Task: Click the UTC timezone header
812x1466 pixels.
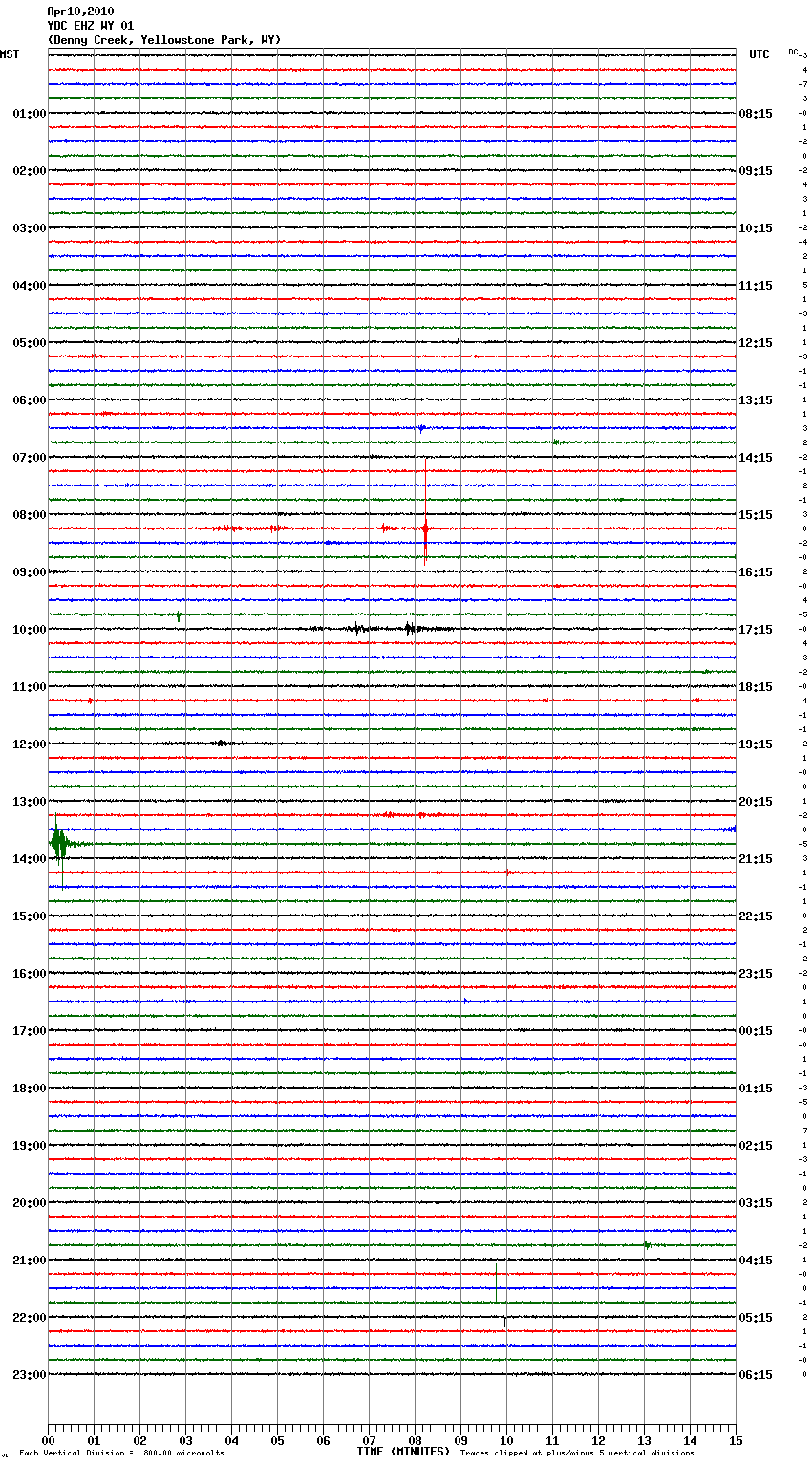Action: point(759,54)
